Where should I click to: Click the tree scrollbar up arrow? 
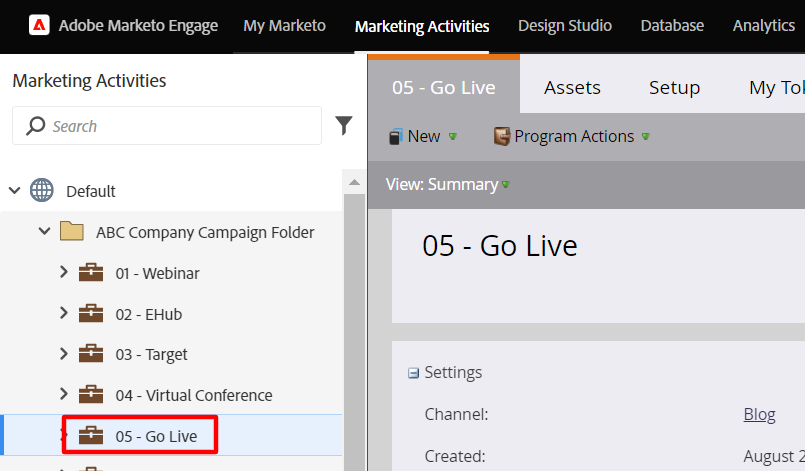click(354, 182)
